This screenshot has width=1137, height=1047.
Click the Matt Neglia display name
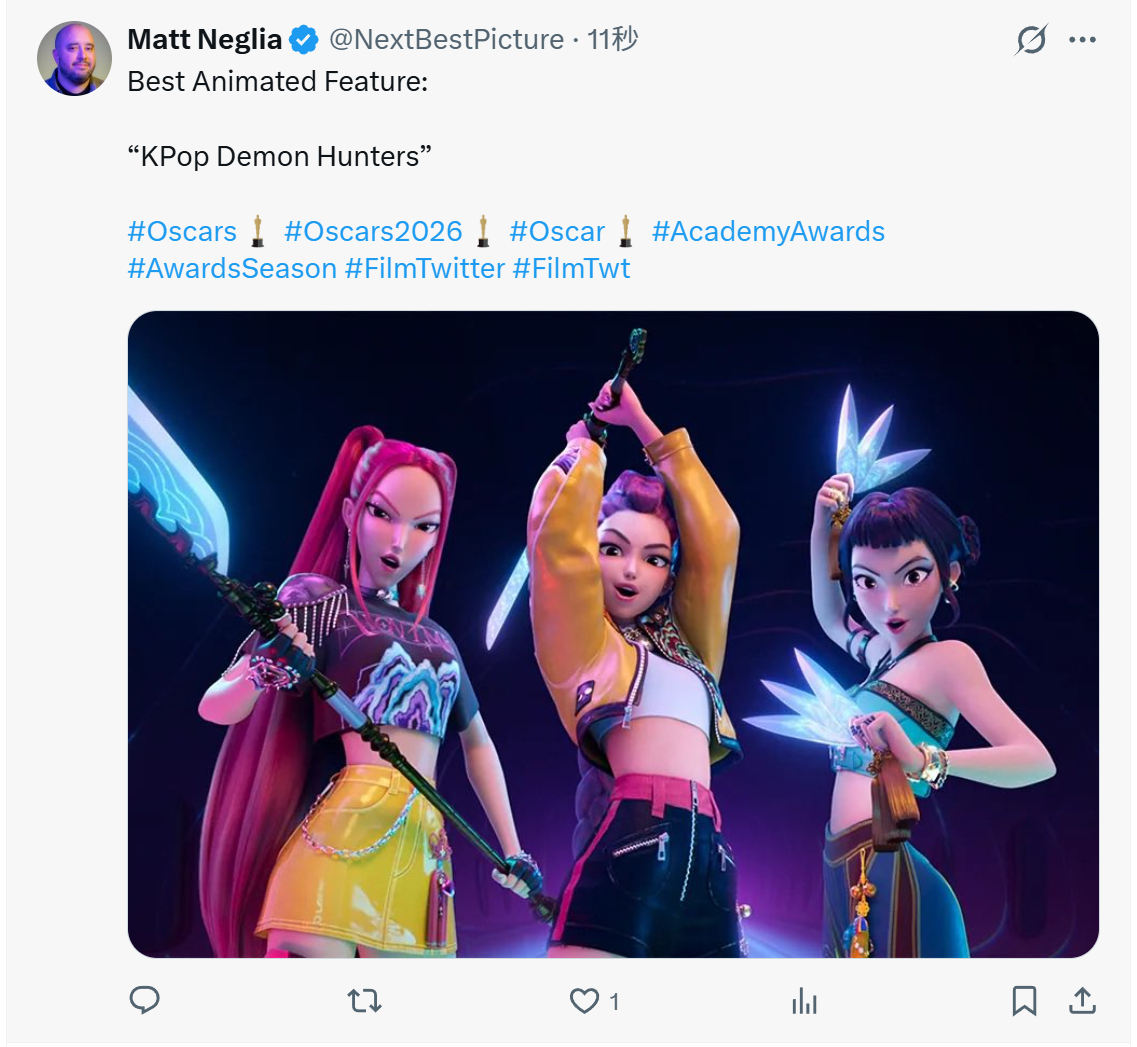[205, 39]
